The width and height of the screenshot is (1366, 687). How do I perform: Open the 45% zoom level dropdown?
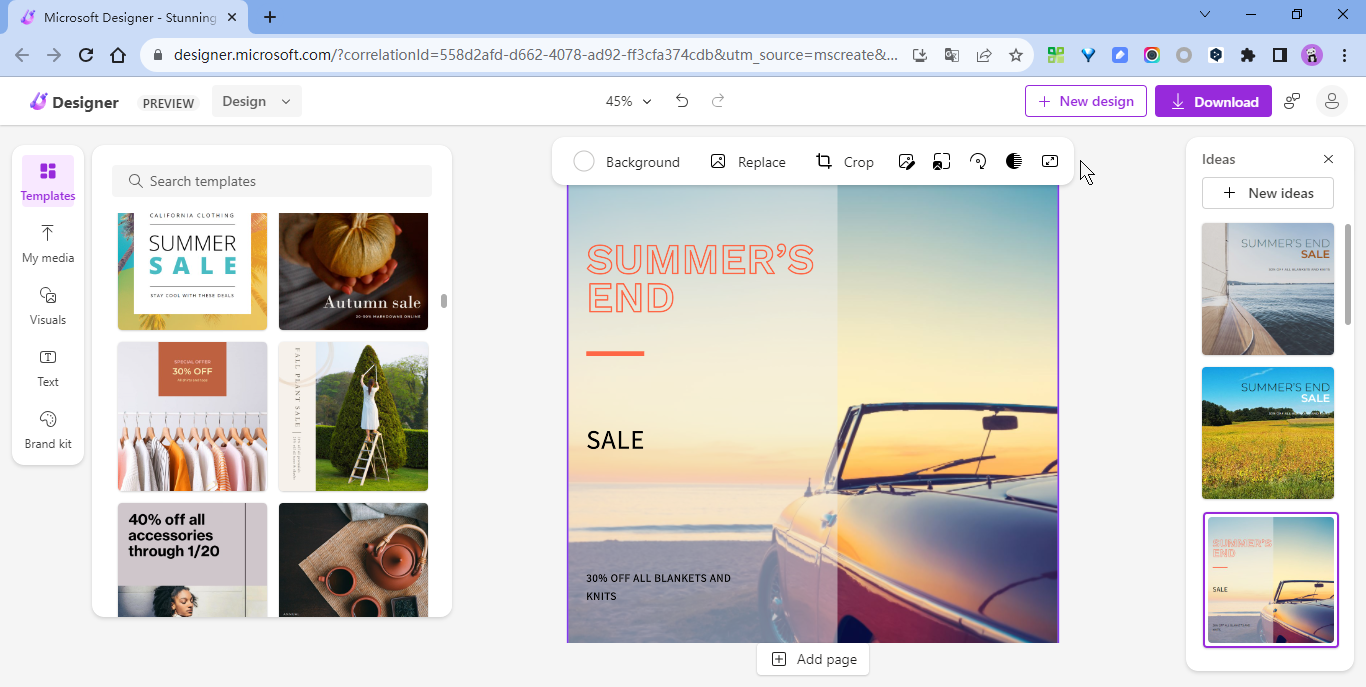628,101
